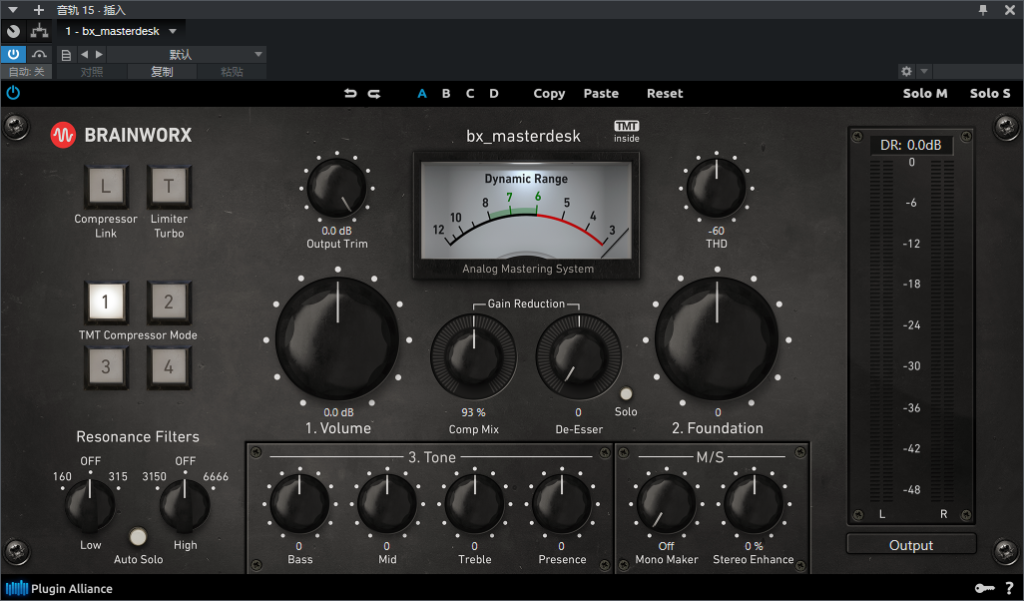This screenshot has height=601, width=1024.
Task: Go to previous preset arrow
Action: pos(84,55)
